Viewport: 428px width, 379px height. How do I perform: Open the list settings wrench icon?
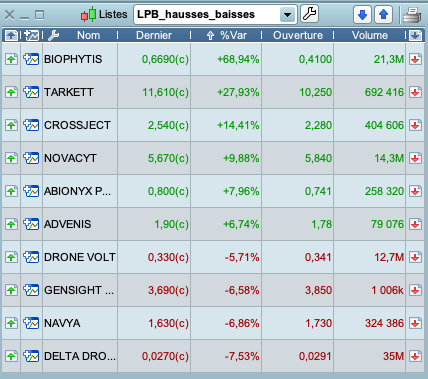point(310,14)
